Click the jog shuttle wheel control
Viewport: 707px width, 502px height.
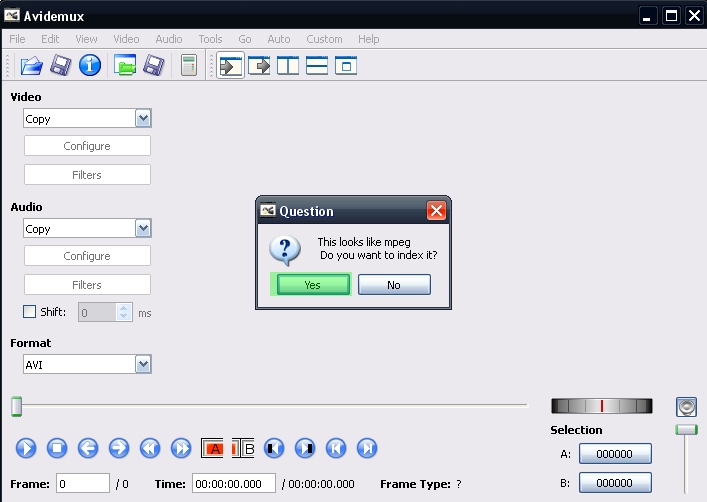(x=601, y=406)
